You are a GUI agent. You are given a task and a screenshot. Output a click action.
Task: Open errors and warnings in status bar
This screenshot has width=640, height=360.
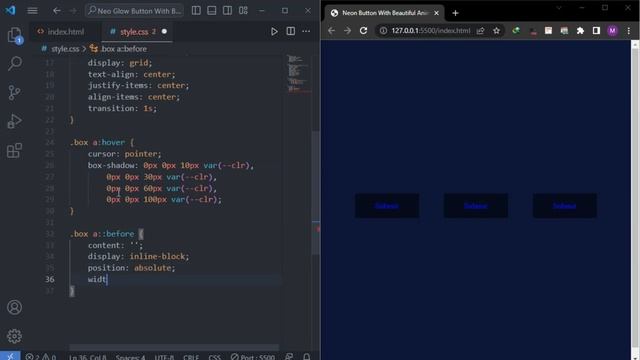(x=41, y=357)
